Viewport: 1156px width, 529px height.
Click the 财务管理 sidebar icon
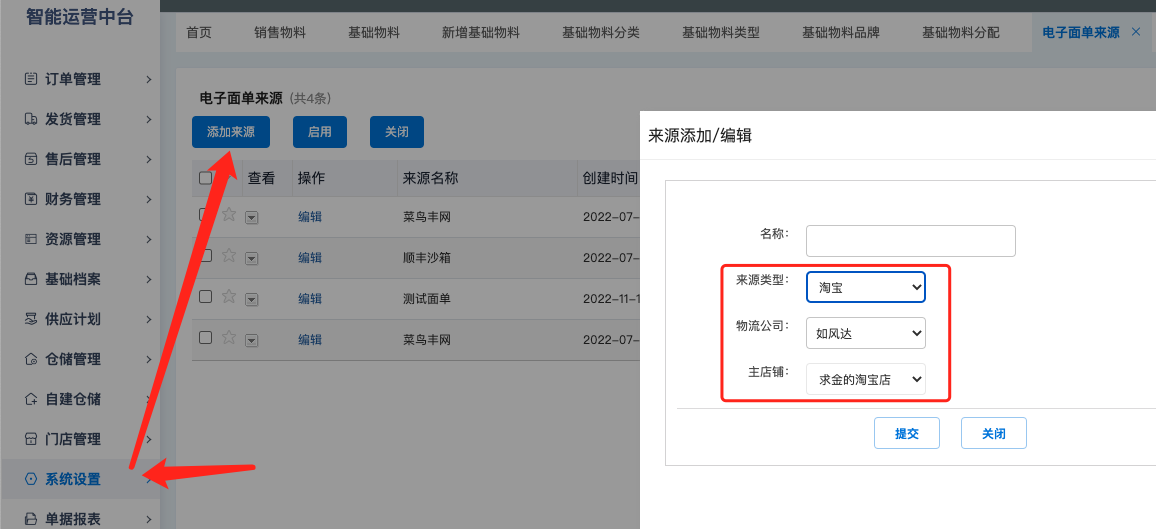pyautogui.click(x=31, y=199)
